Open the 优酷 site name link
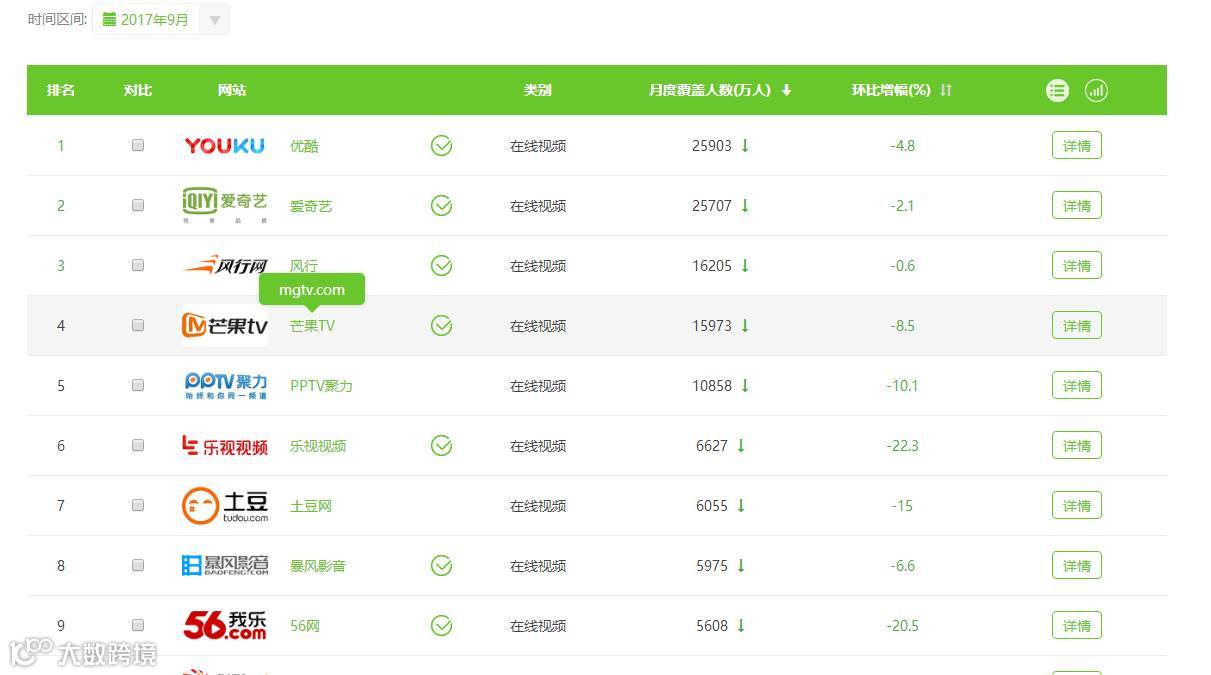Viewport: 1211px width, 675px height. point(304,146)
